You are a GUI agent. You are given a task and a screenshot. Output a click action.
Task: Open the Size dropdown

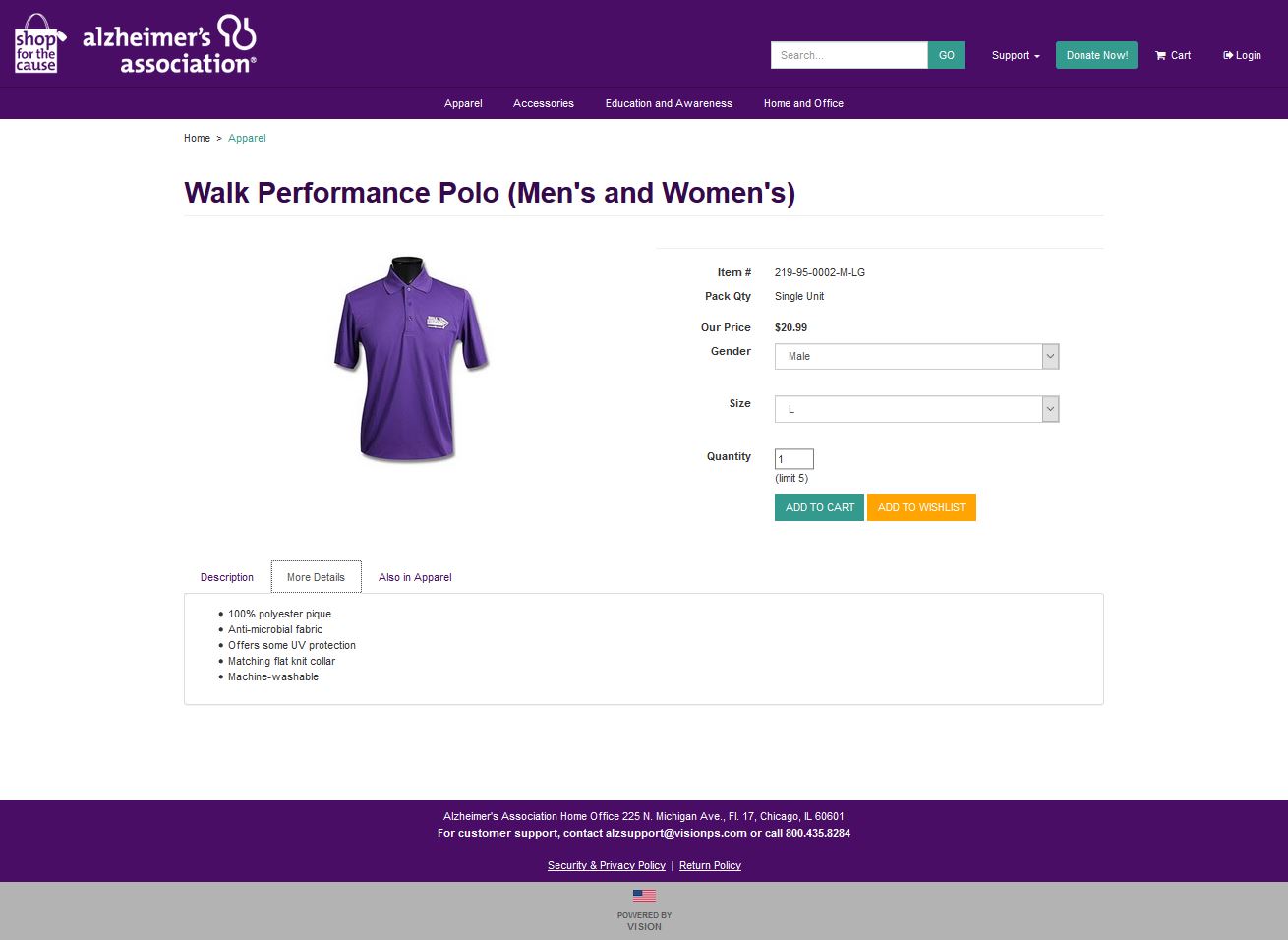915,408
